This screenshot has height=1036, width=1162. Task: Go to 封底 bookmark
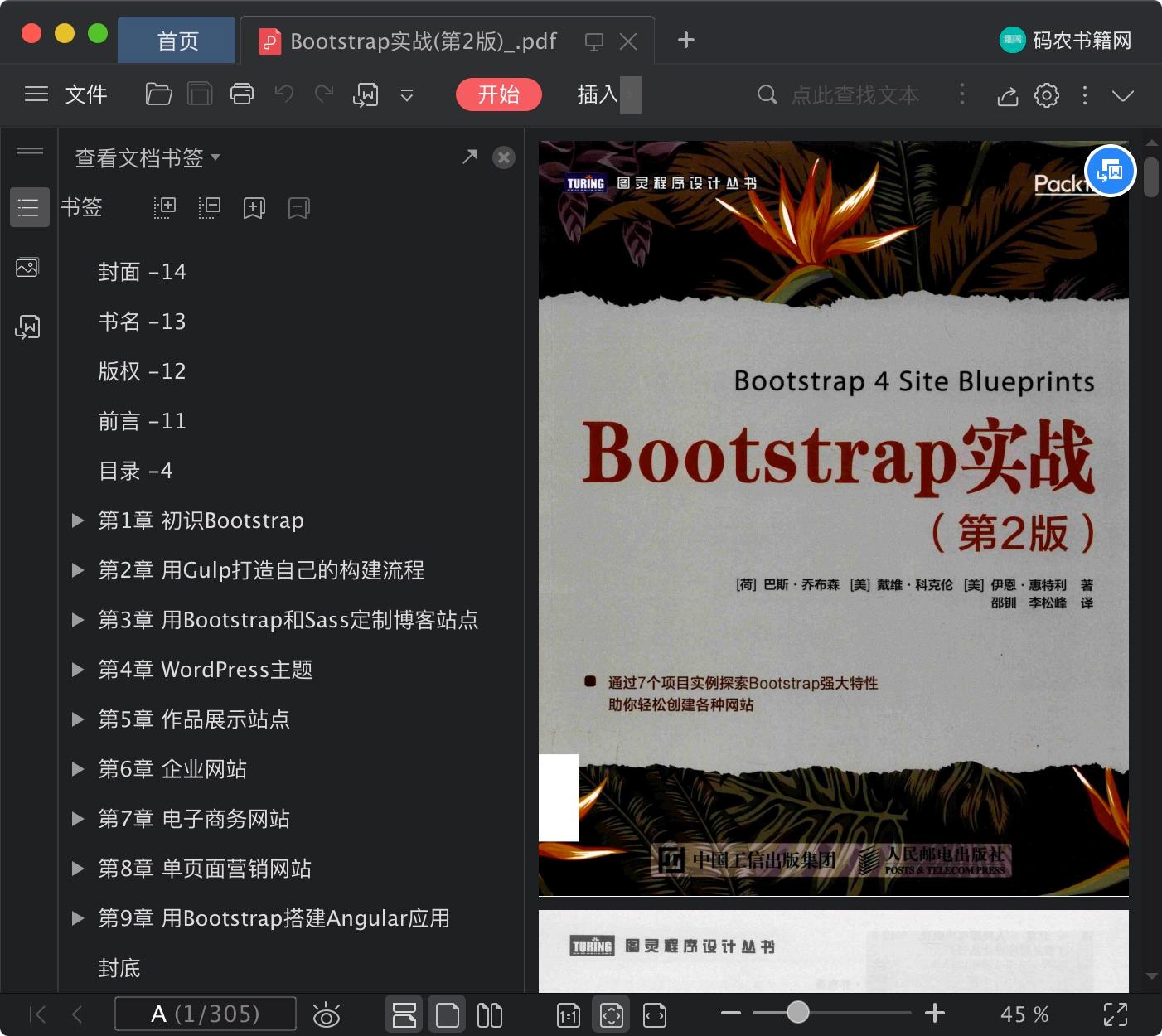(x=119, y=968)
